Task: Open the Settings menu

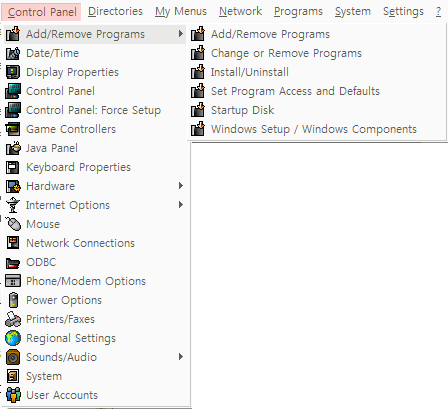Action: pos(403,12)
